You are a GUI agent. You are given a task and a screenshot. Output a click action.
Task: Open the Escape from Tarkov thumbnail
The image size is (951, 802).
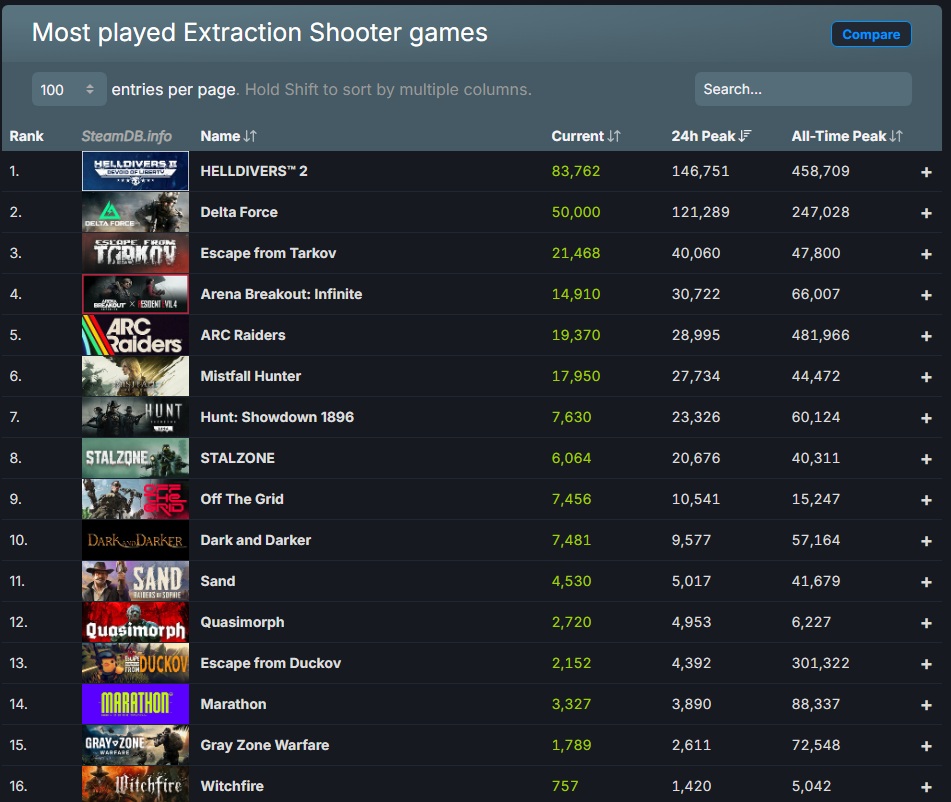135,253
